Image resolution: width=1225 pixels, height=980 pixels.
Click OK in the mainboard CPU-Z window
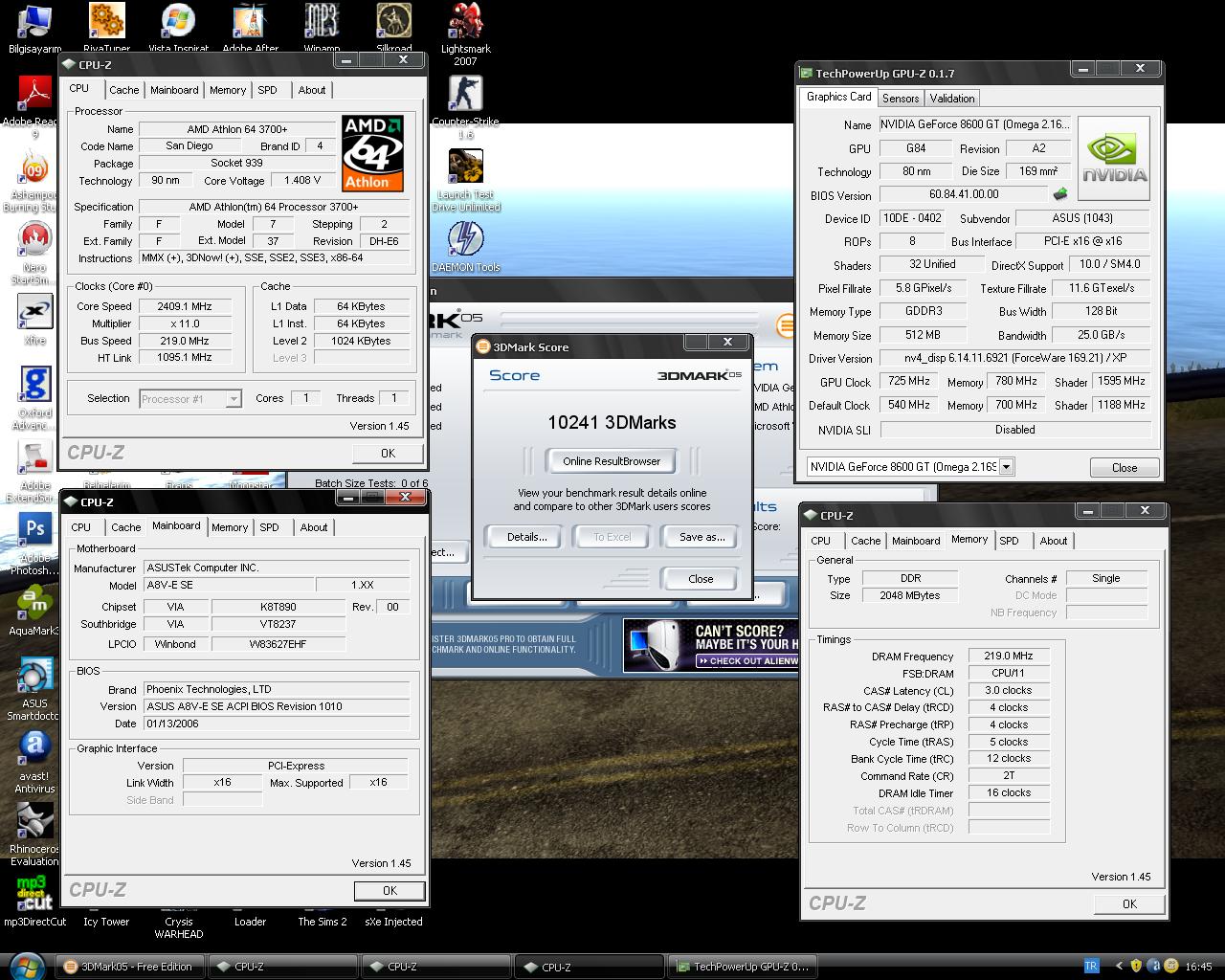(x=390, y=891)
